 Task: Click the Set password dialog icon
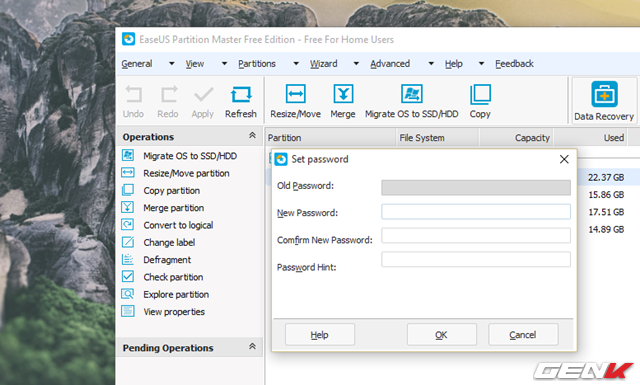281,159
